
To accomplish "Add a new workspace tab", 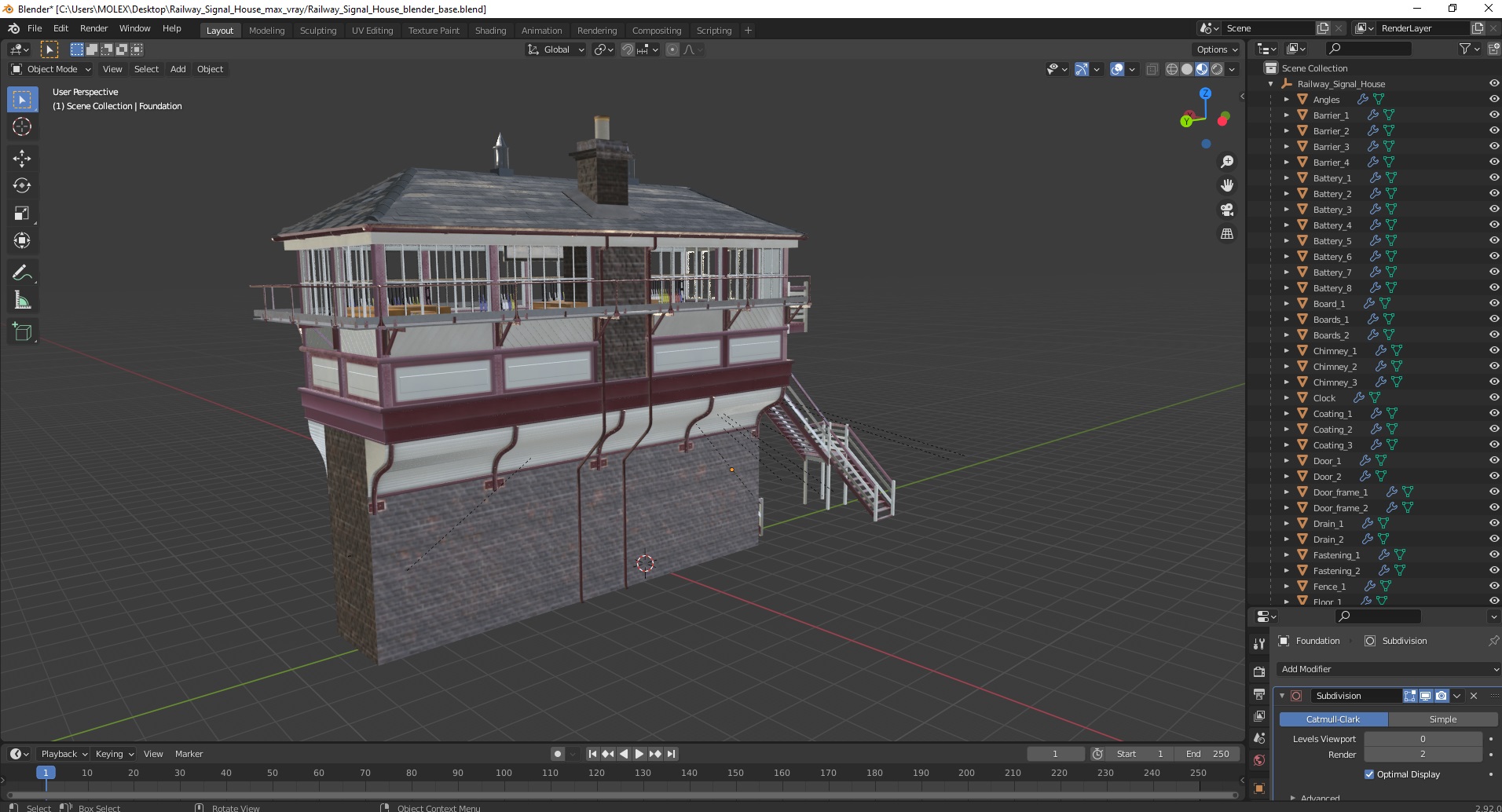I will (x=748, y=31).
